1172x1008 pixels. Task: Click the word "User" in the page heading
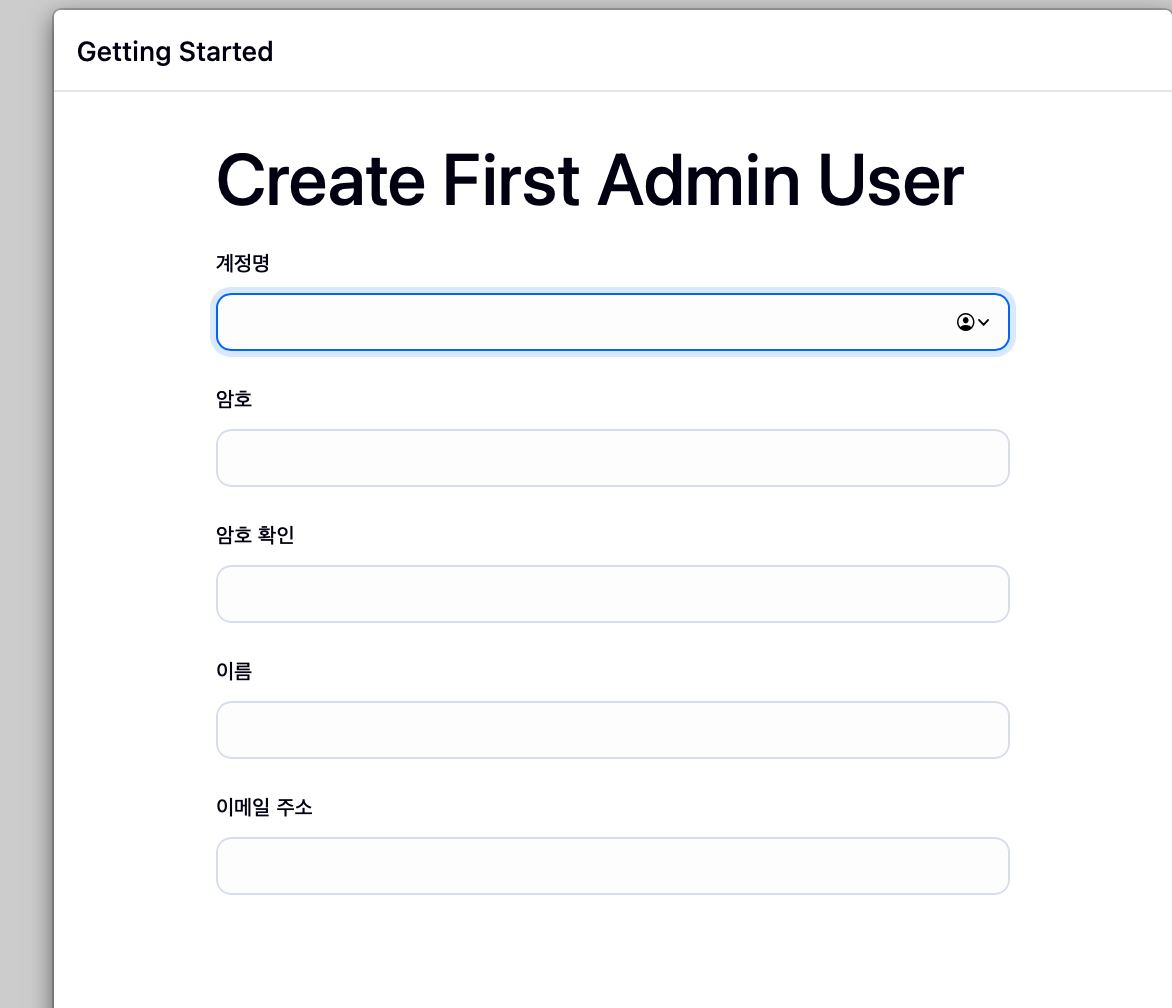point(890,182)
